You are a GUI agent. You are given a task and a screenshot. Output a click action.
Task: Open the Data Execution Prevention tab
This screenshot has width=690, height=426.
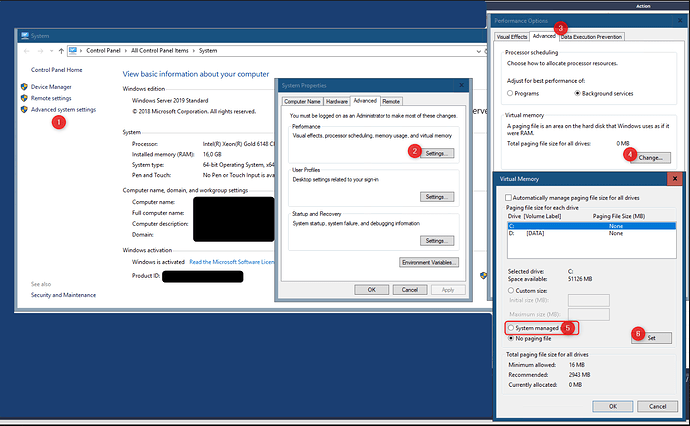click(592, 36)
